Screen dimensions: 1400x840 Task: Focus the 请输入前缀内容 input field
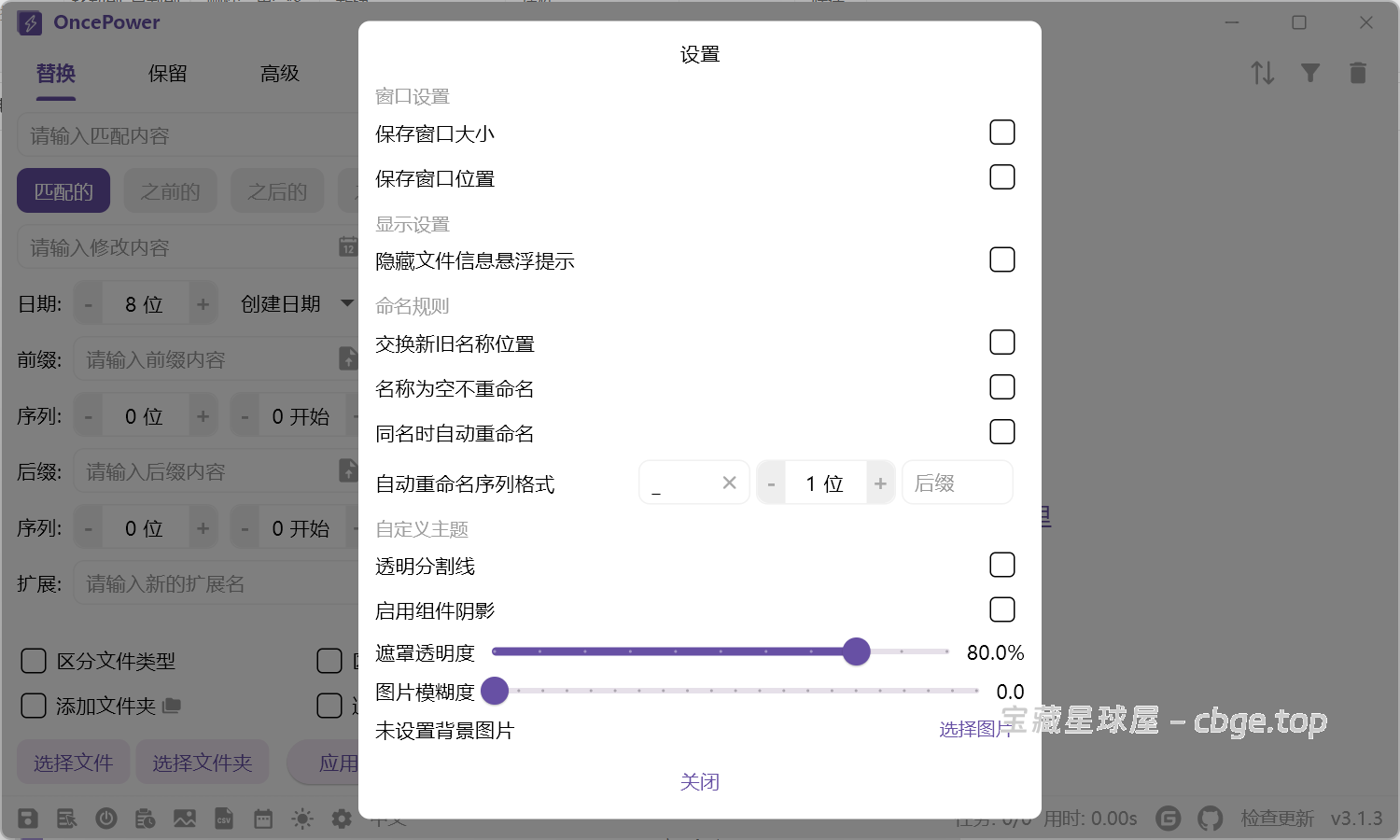(x=216, y=359)
